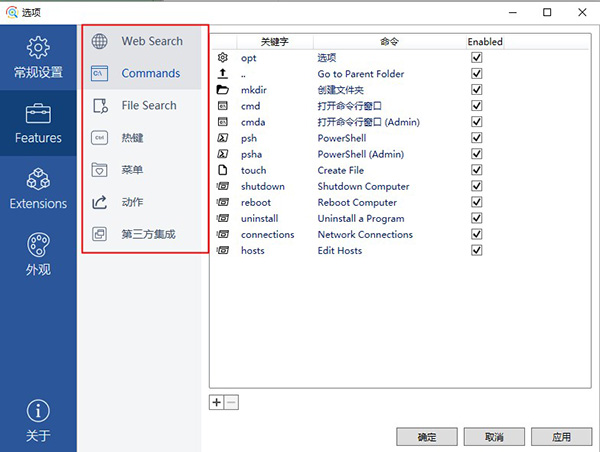The width and height of the screenshot is (600, 452).
Task: Click the File Search document icon
Action: coord(100,106)
